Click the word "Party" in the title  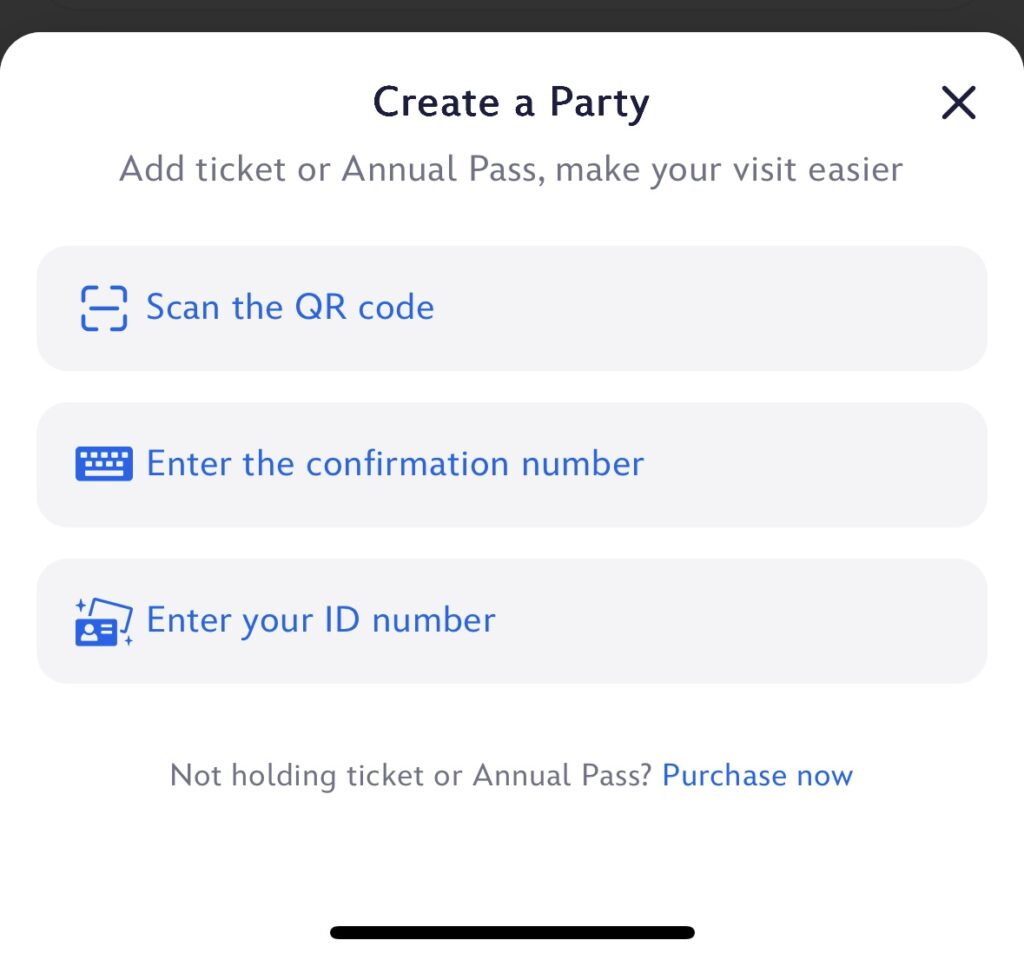600,104
